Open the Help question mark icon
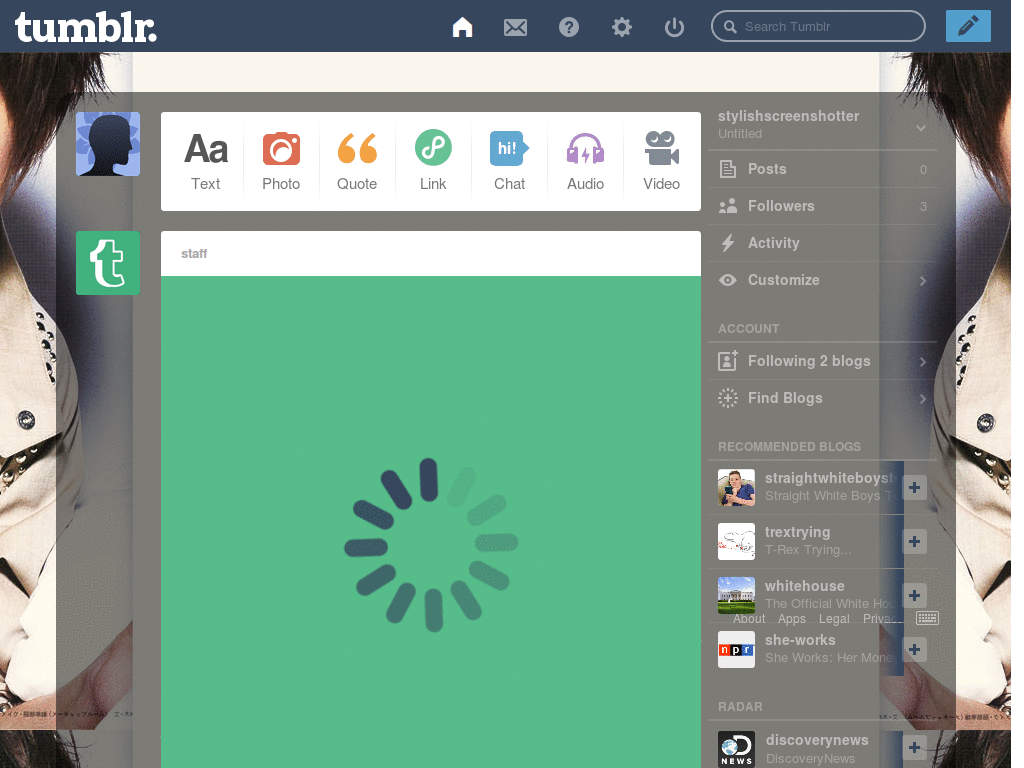This screenshot has width=1024, height=768. tap(569, 27)
